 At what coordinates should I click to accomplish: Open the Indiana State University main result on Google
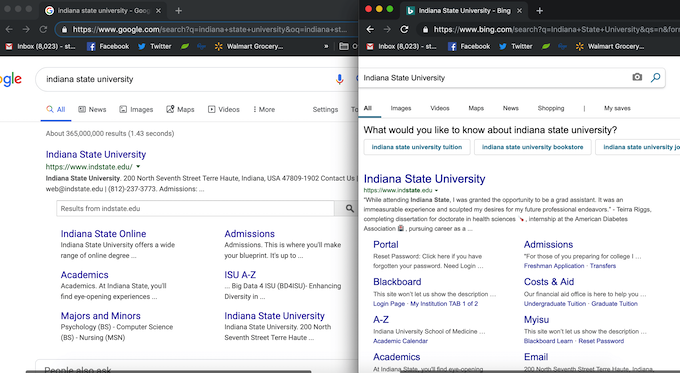pos(96,154)
